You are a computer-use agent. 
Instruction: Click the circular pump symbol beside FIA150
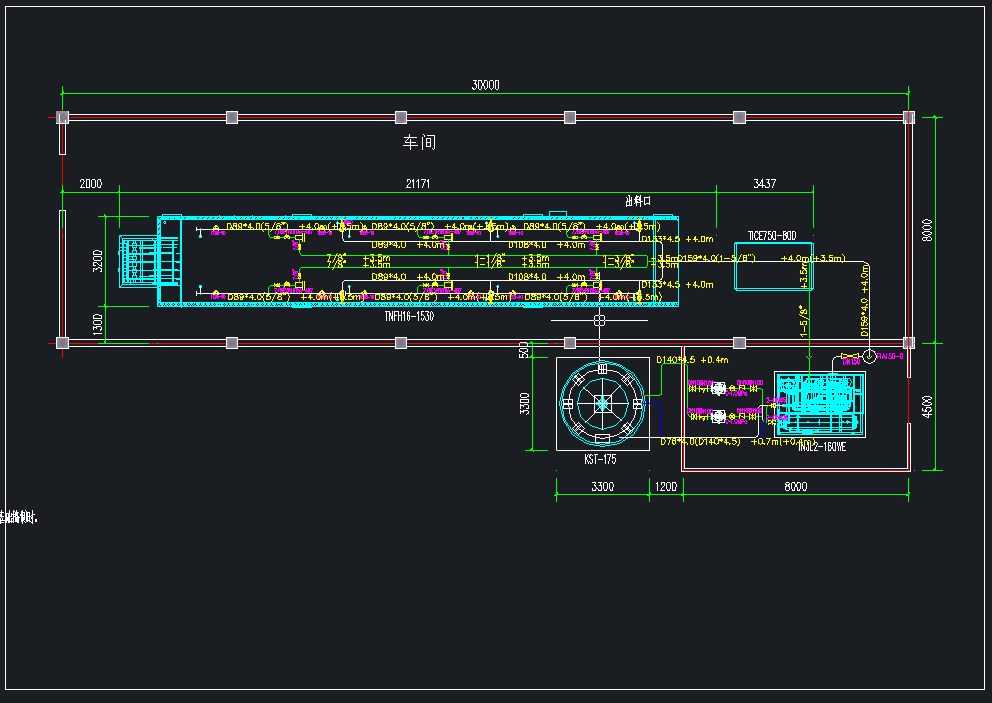(x=869, y=356)
